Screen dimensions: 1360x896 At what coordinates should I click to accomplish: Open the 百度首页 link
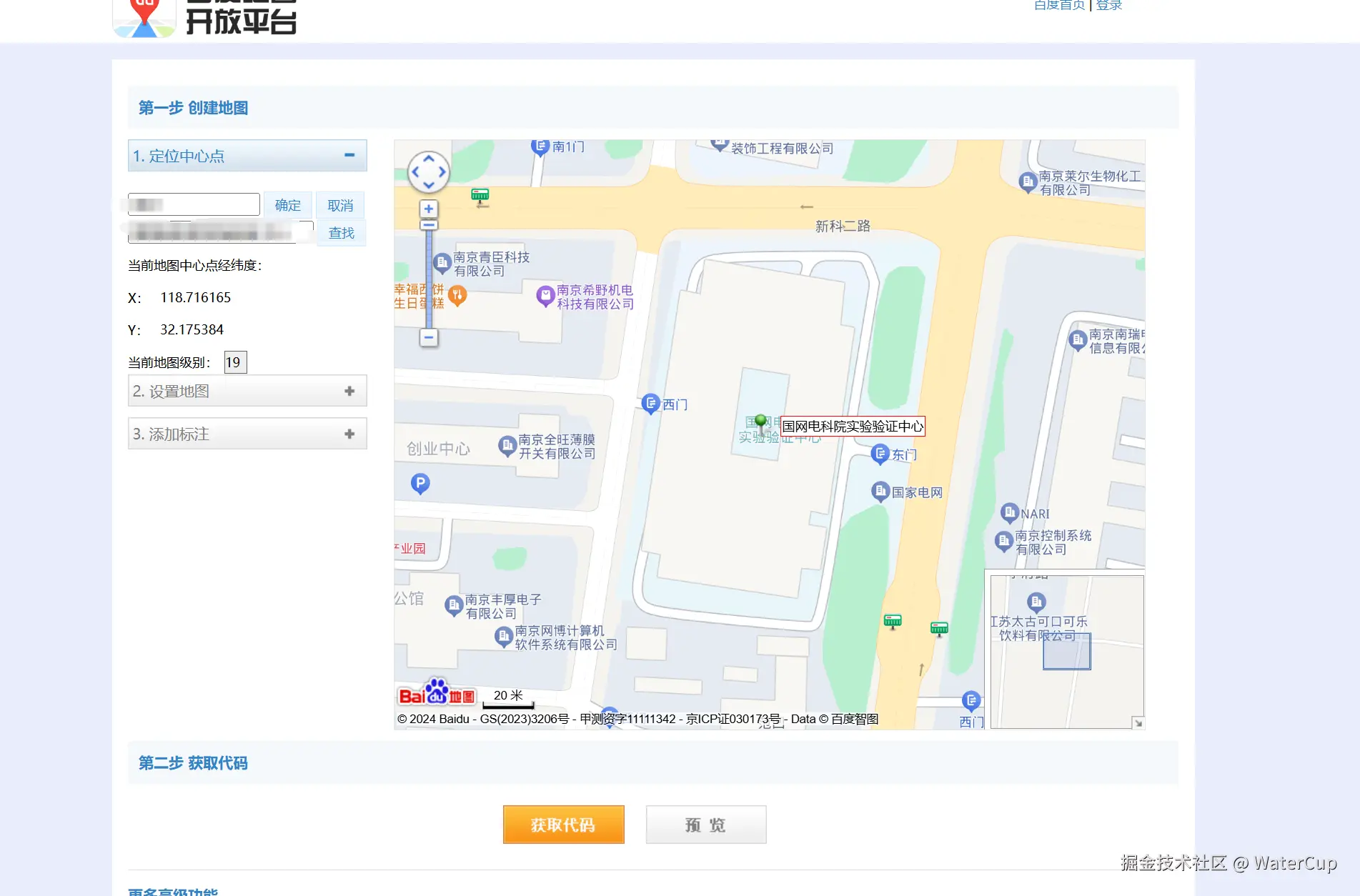tap(1059, 5)
